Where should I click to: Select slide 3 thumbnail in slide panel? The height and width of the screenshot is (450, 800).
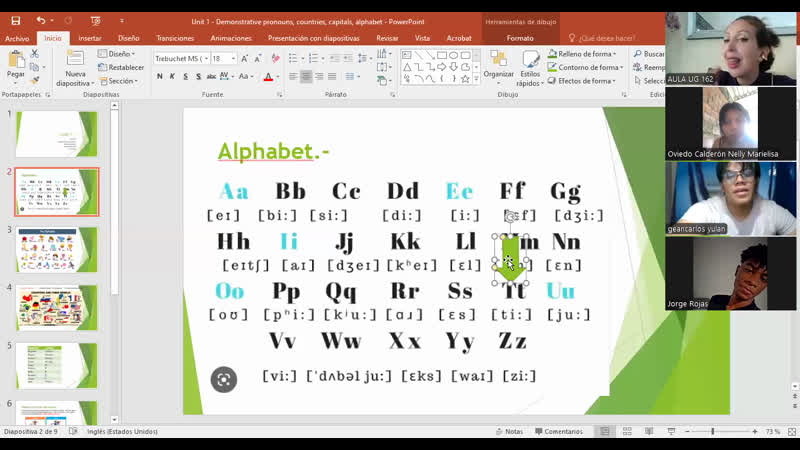point(56,249)
